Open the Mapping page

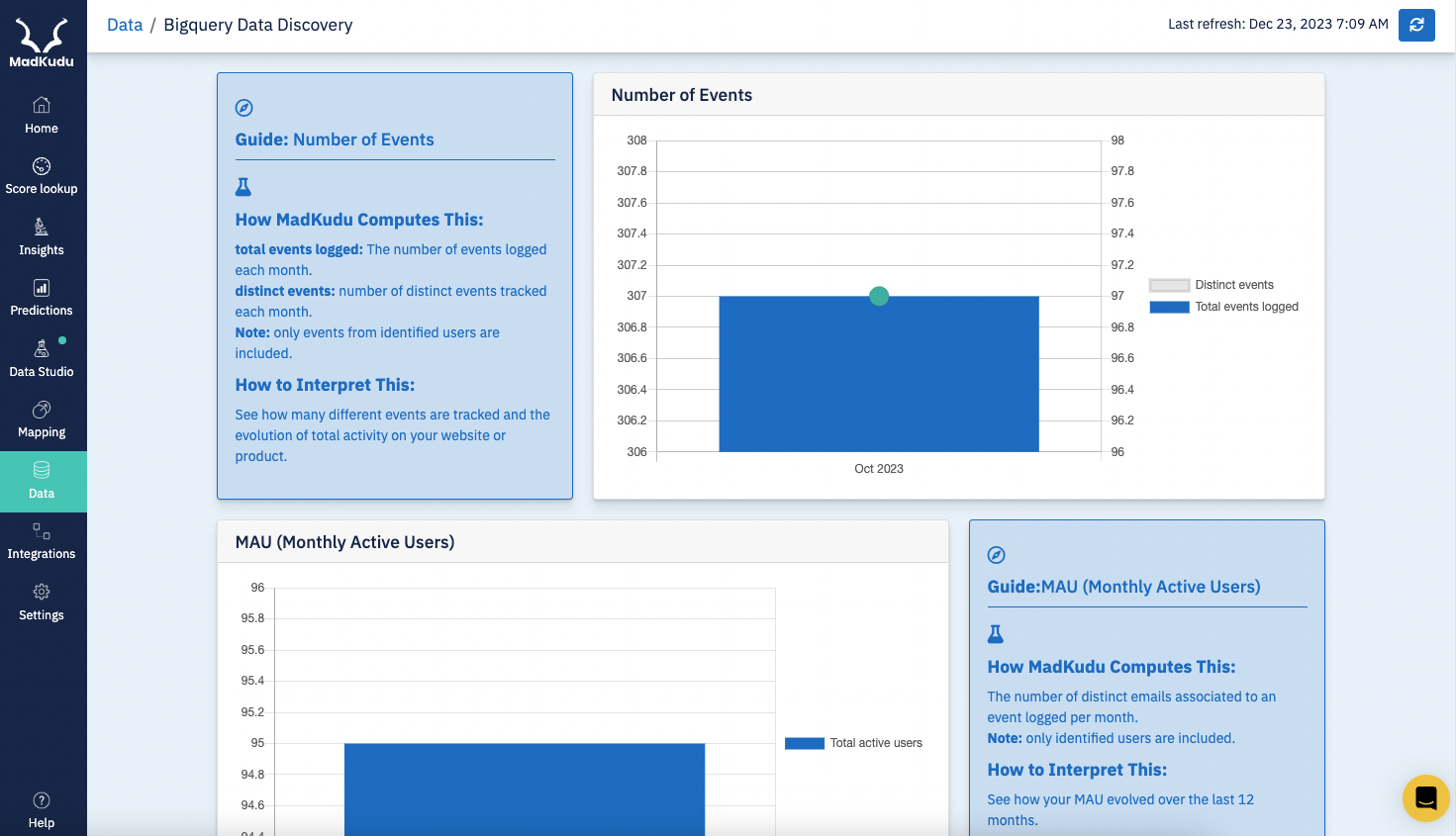(x=42, y=419)
